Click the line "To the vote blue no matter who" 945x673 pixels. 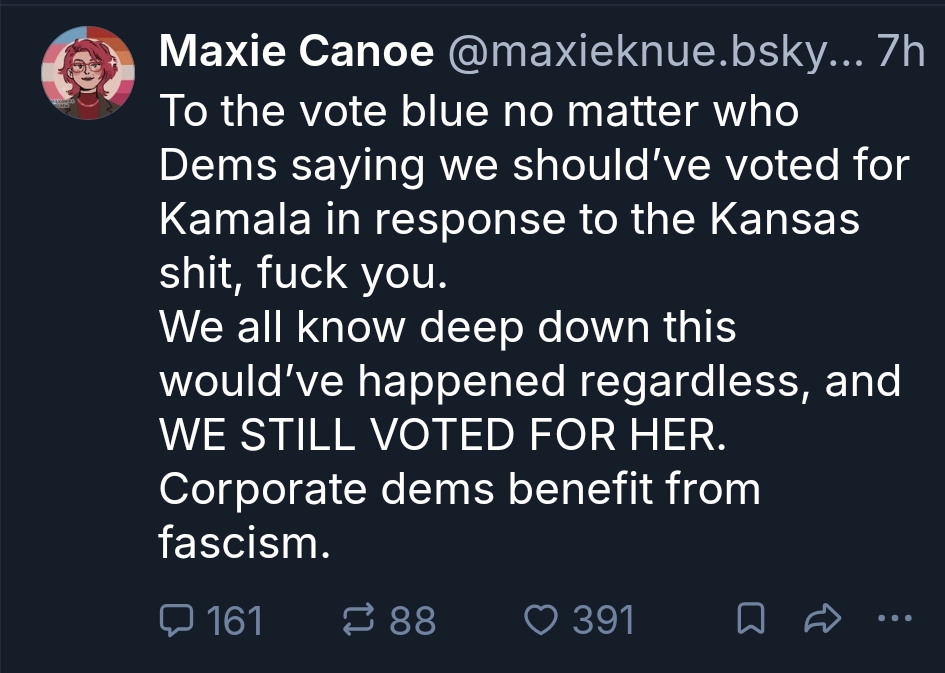(480, 111)
